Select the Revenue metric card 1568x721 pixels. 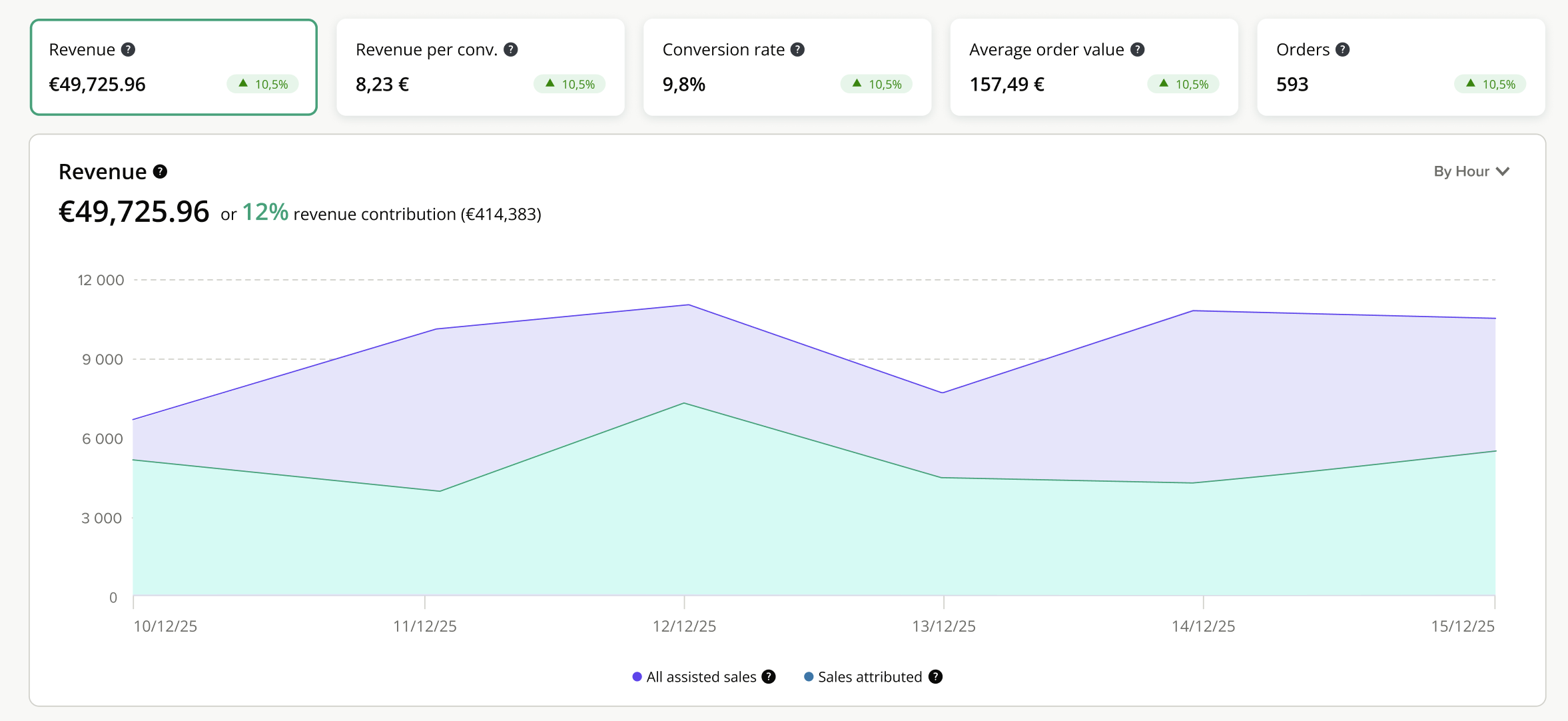[173, 67]
